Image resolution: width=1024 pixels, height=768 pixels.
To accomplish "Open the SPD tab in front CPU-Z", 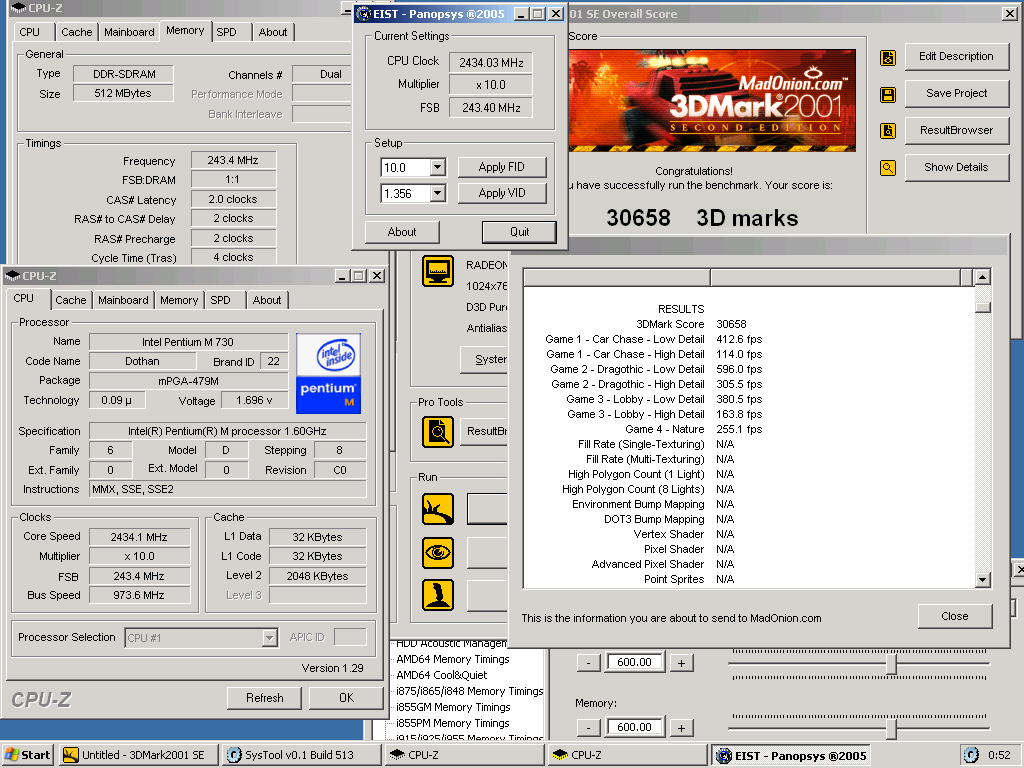I will (220, 300).
